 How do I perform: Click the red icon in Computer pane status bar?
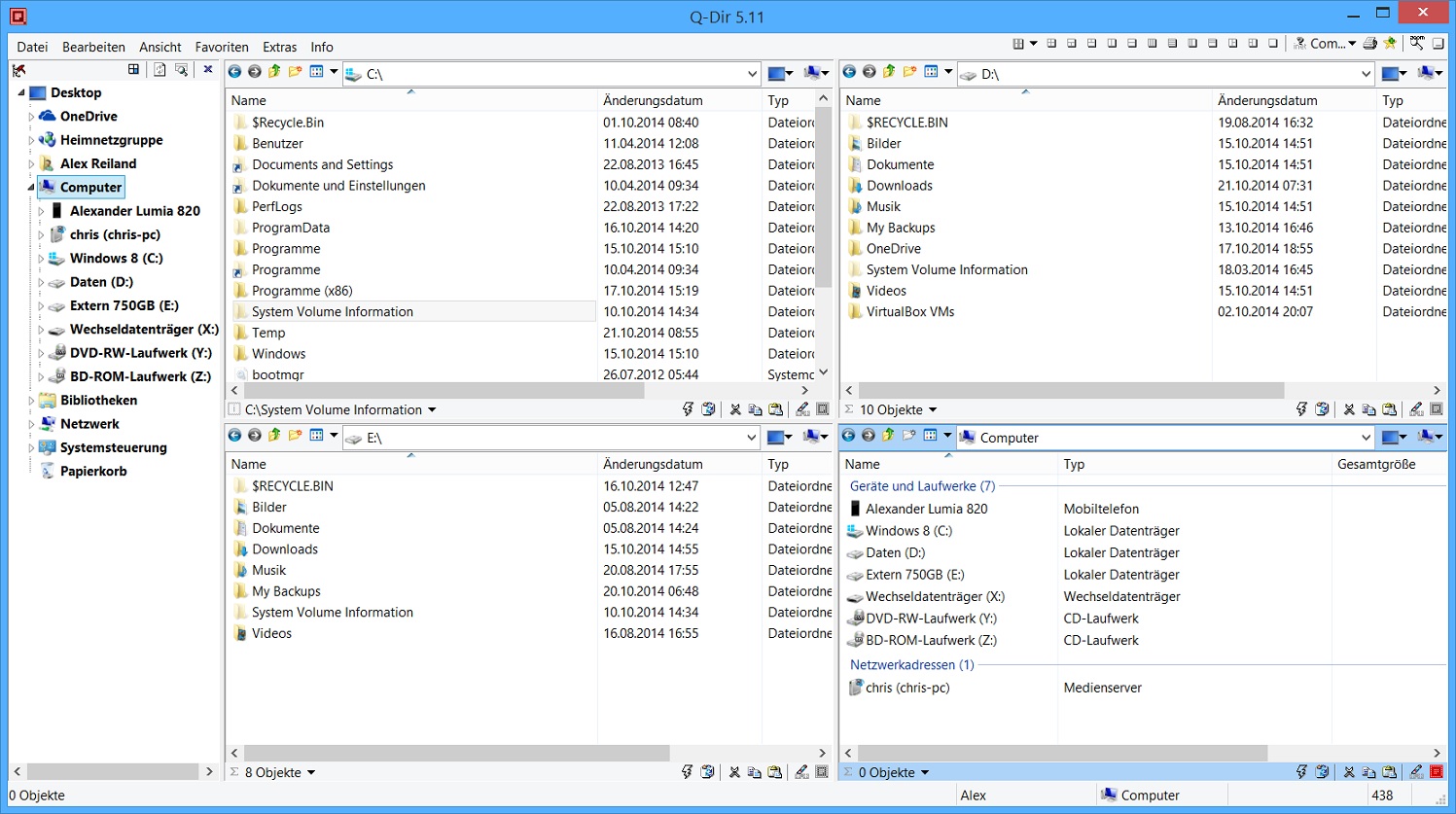(x=1437, y=772)
